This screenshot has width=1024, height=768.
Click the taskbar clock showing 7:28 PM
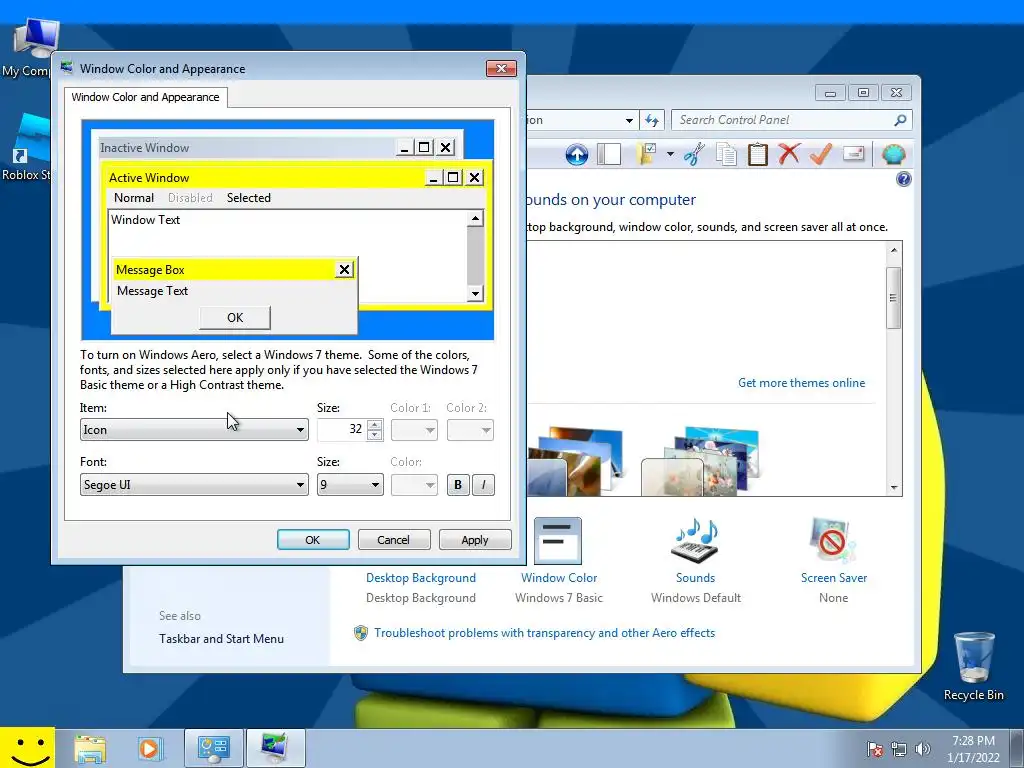(973, 749)
